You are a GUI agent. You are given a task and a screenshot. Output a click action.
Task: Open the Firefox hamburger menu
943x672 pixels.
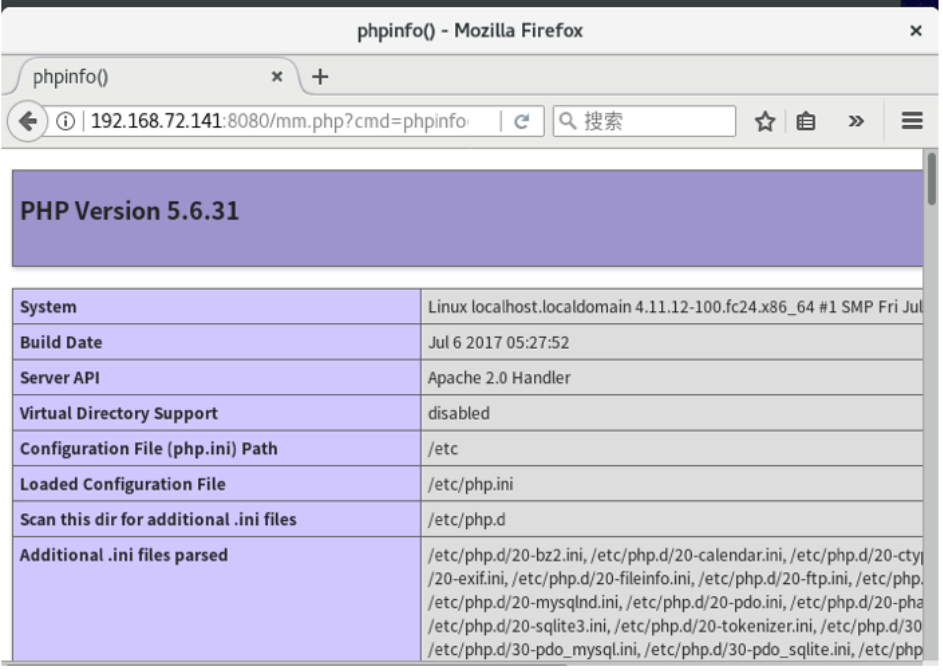click(912, 121)
